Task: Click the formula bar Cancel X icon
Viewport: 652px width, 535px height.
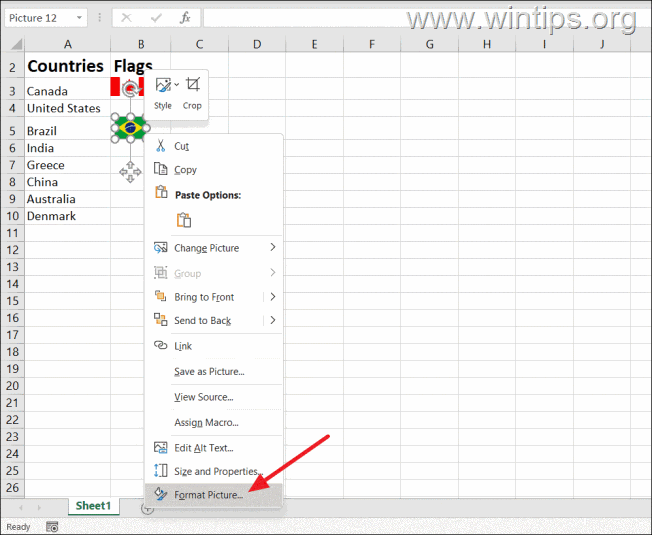Action: click(x=126, y=18)
